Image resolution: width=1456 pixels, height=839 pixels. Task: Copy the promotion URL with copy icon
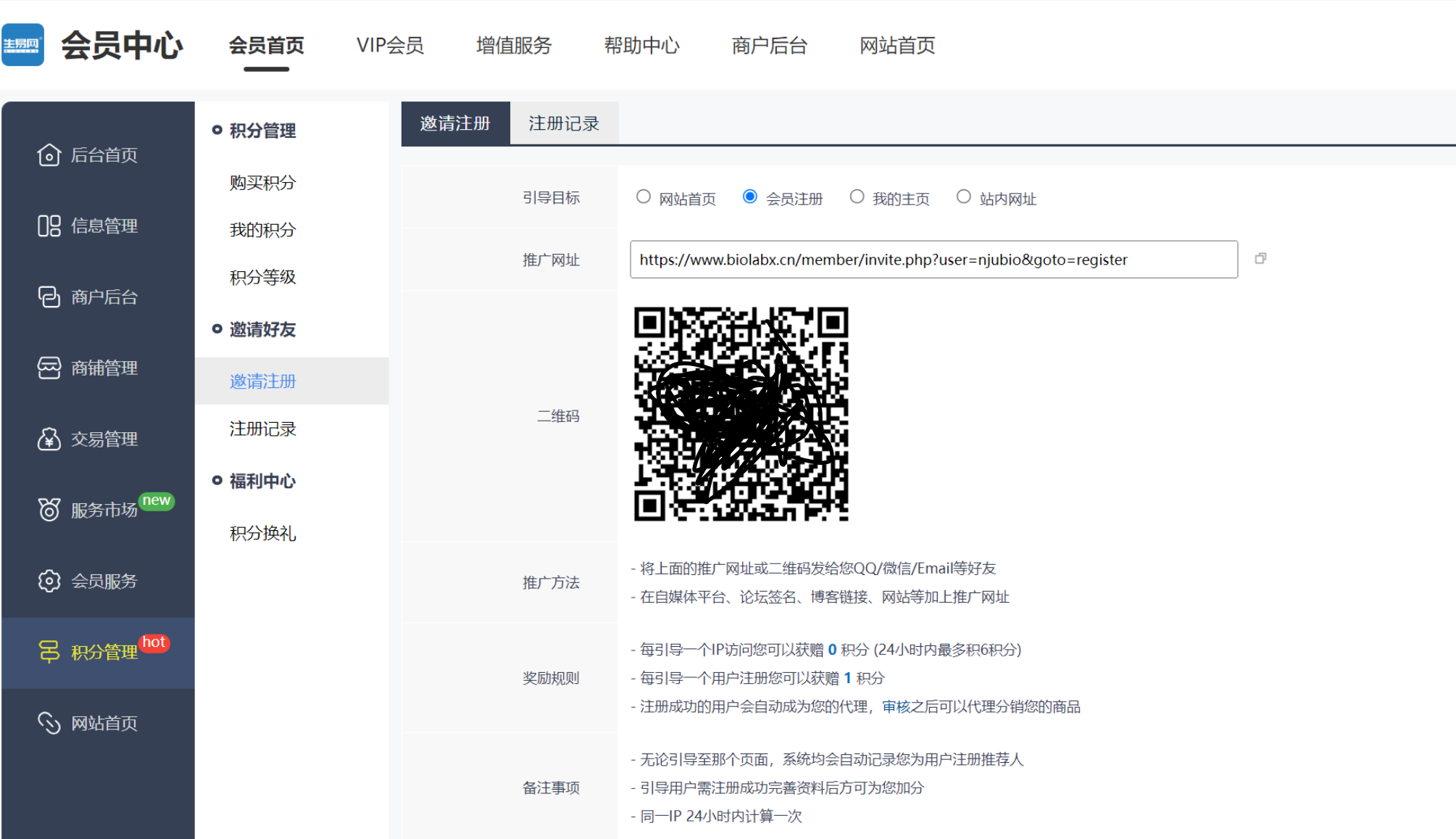[x=1260, y=259]
